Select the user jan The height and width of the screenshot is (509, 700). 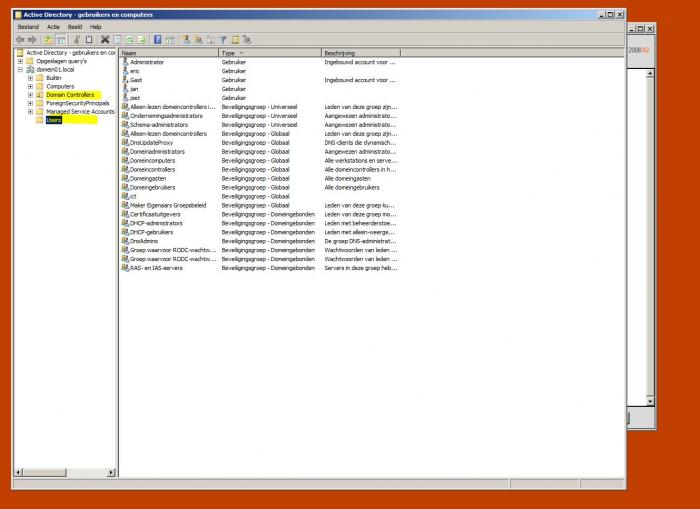click(259, 89)
